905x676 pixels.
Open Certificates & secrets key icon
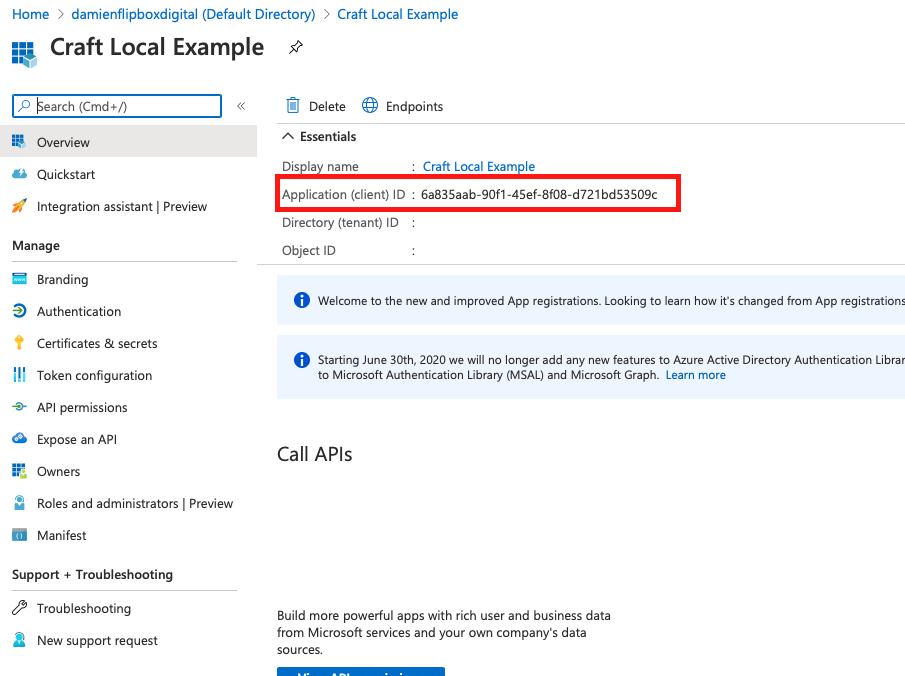[x=19, y=343]
